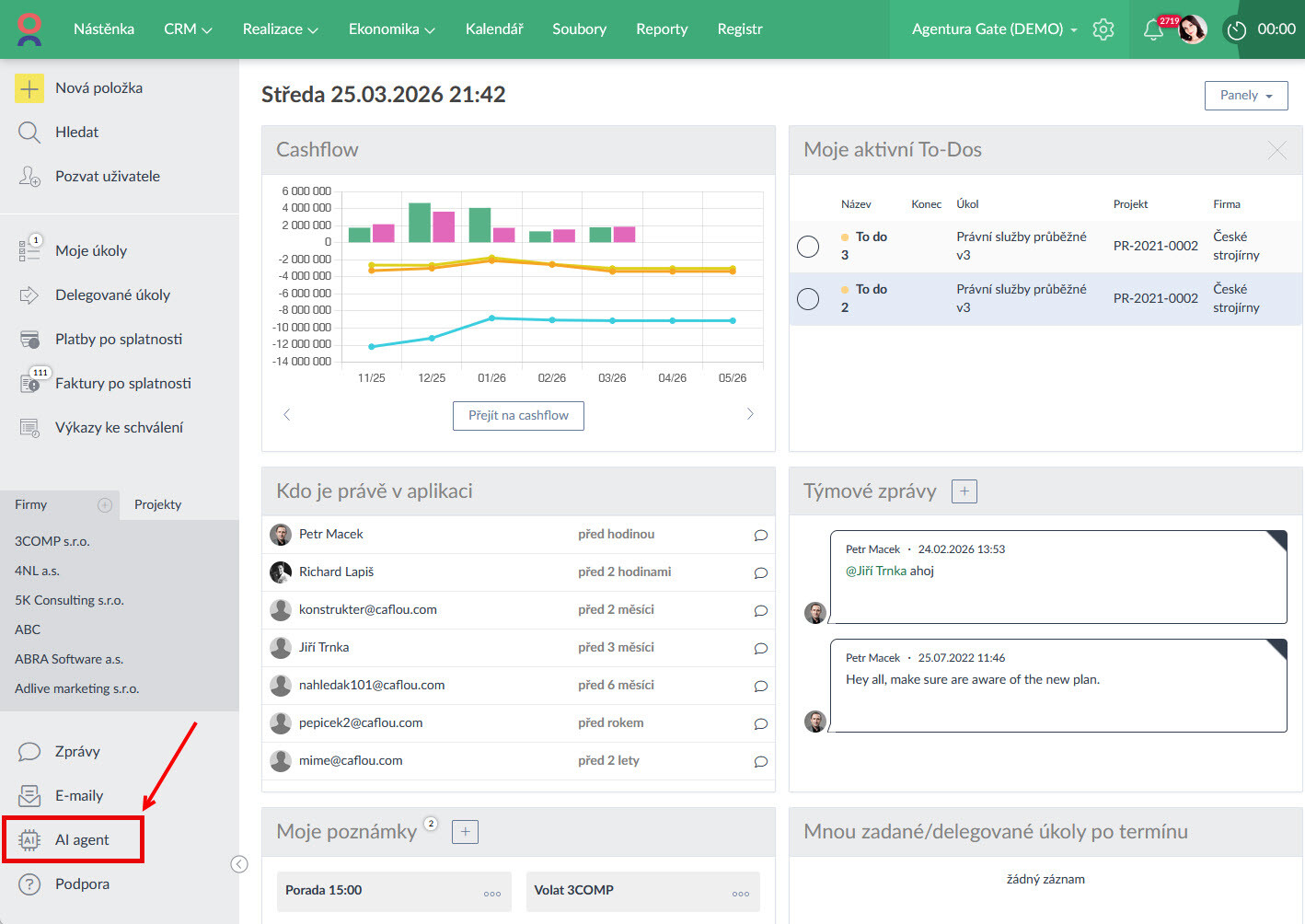Screen dimensions: 1305x924
Task: Close the Moje aktivní To-Dos panel
Action: pos(1276,150)
